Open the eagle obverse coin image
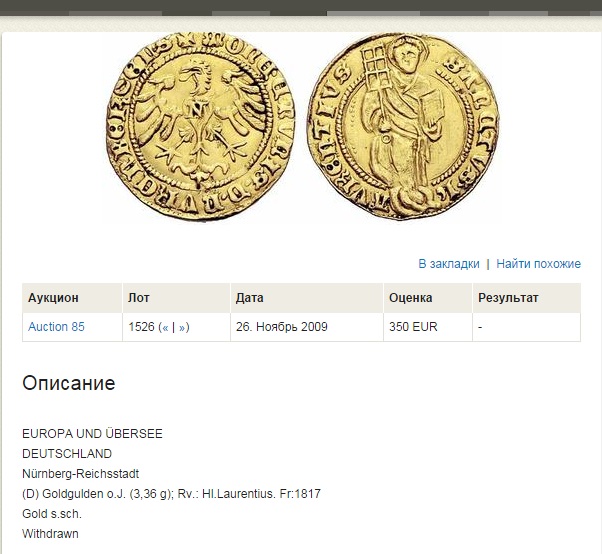 click(x=201, y=127)
